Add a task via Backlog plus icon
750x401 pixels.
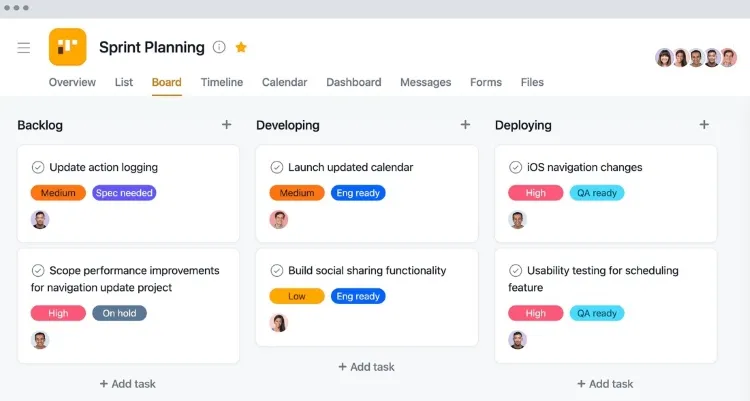226,125
